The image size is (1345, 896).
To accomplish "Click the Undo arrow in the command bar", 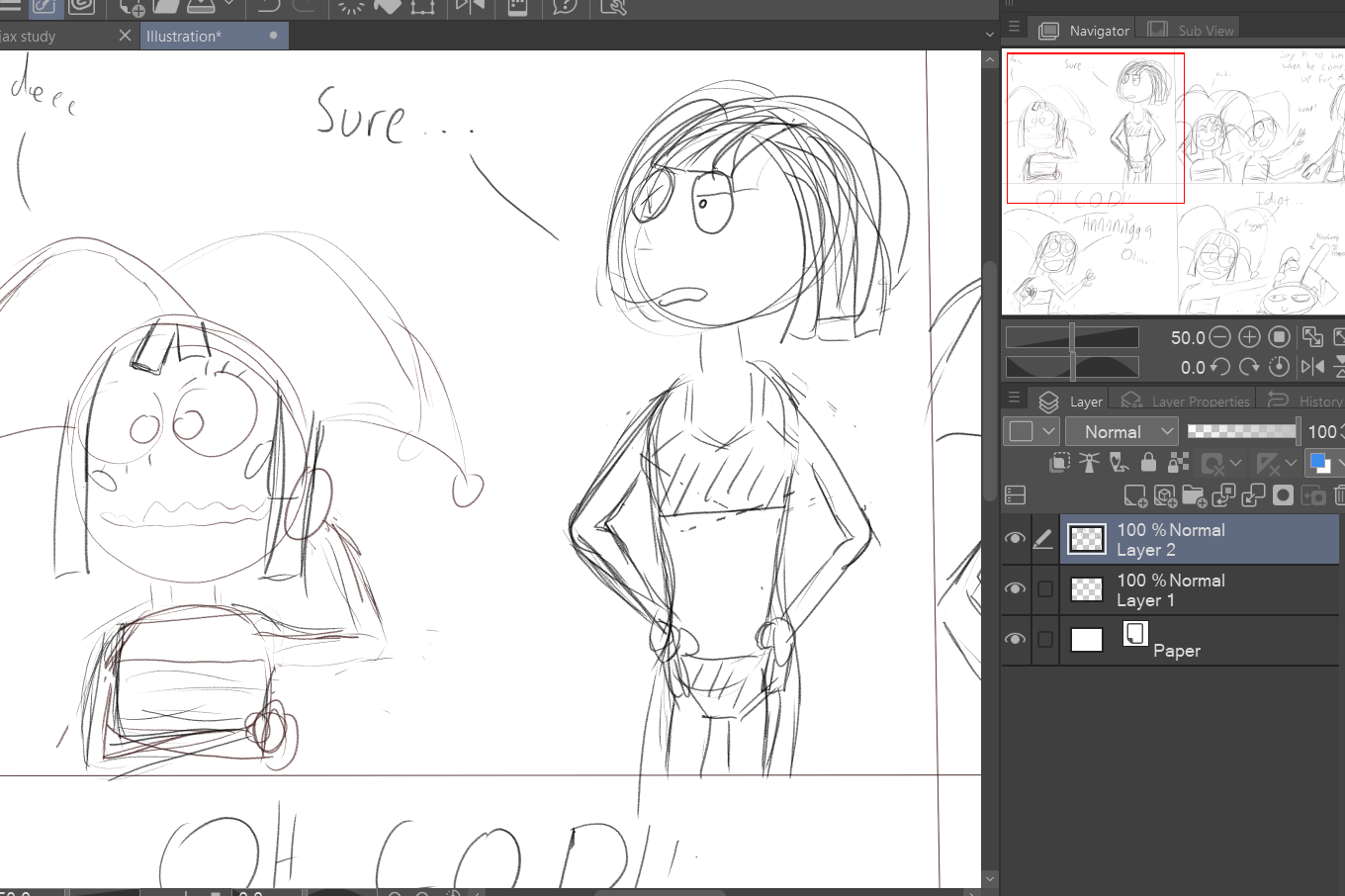I will point(269,7).
